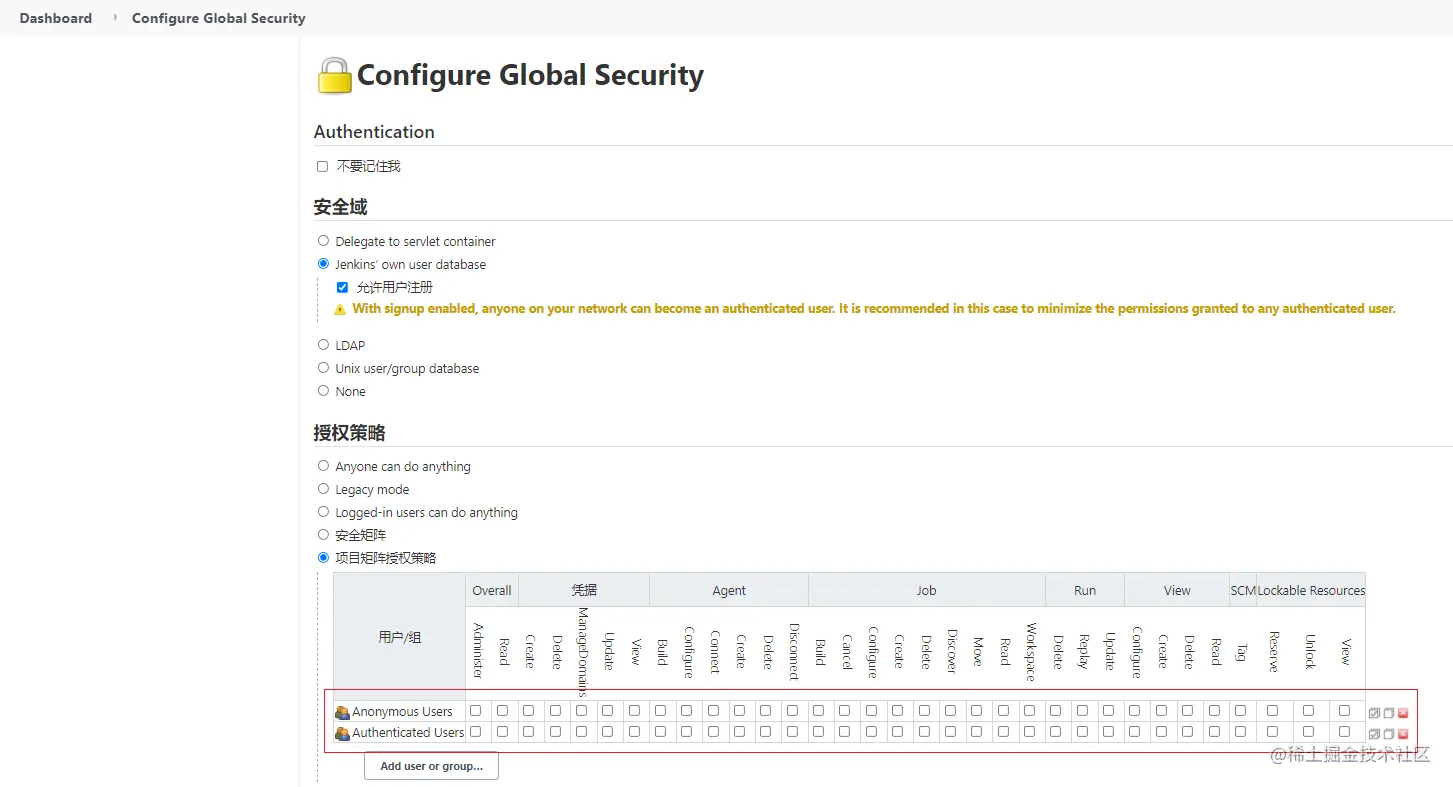Enable the 不要记住我 checkbox

(322, 166)
